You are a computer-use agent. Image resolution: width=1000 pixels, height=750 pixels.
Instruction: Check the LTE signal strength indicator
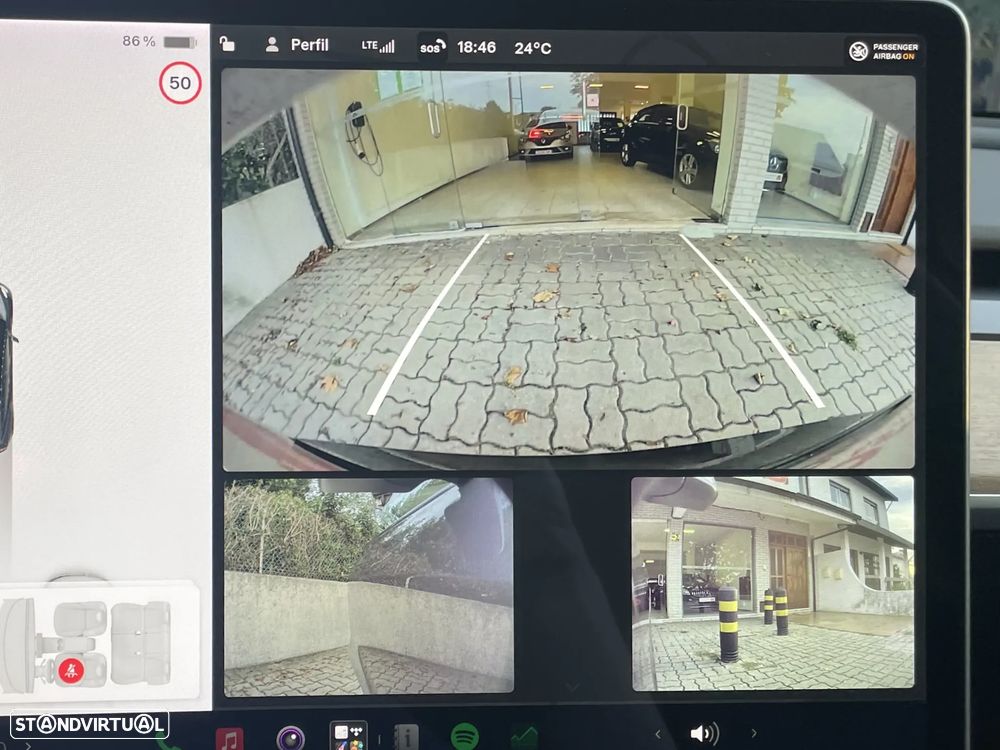tap(378, 46)
